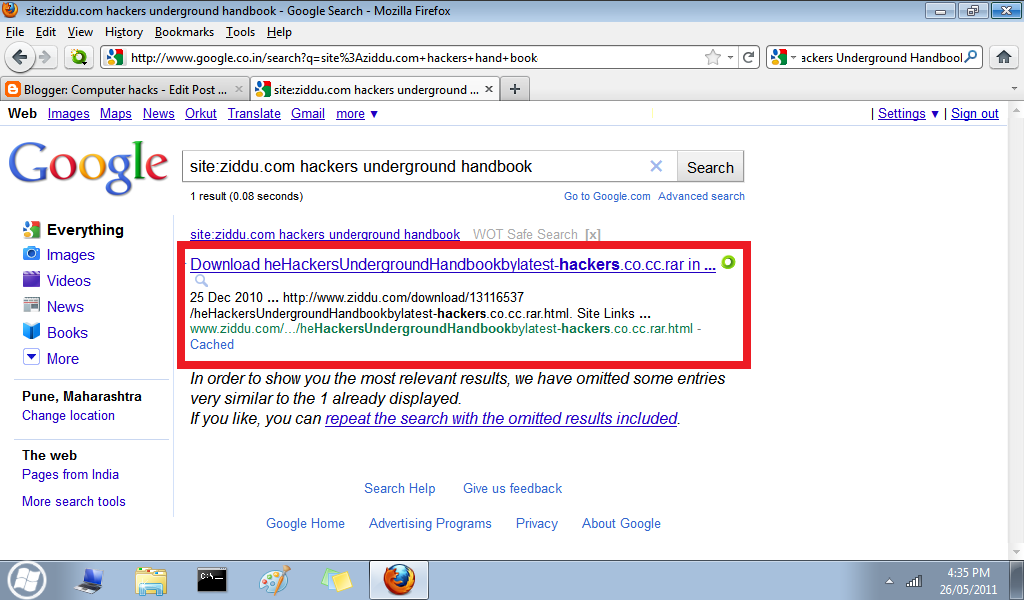Viewport: 1024px width, 600px height.
Task: Go back with the browser back arrow
Action: 20,57
